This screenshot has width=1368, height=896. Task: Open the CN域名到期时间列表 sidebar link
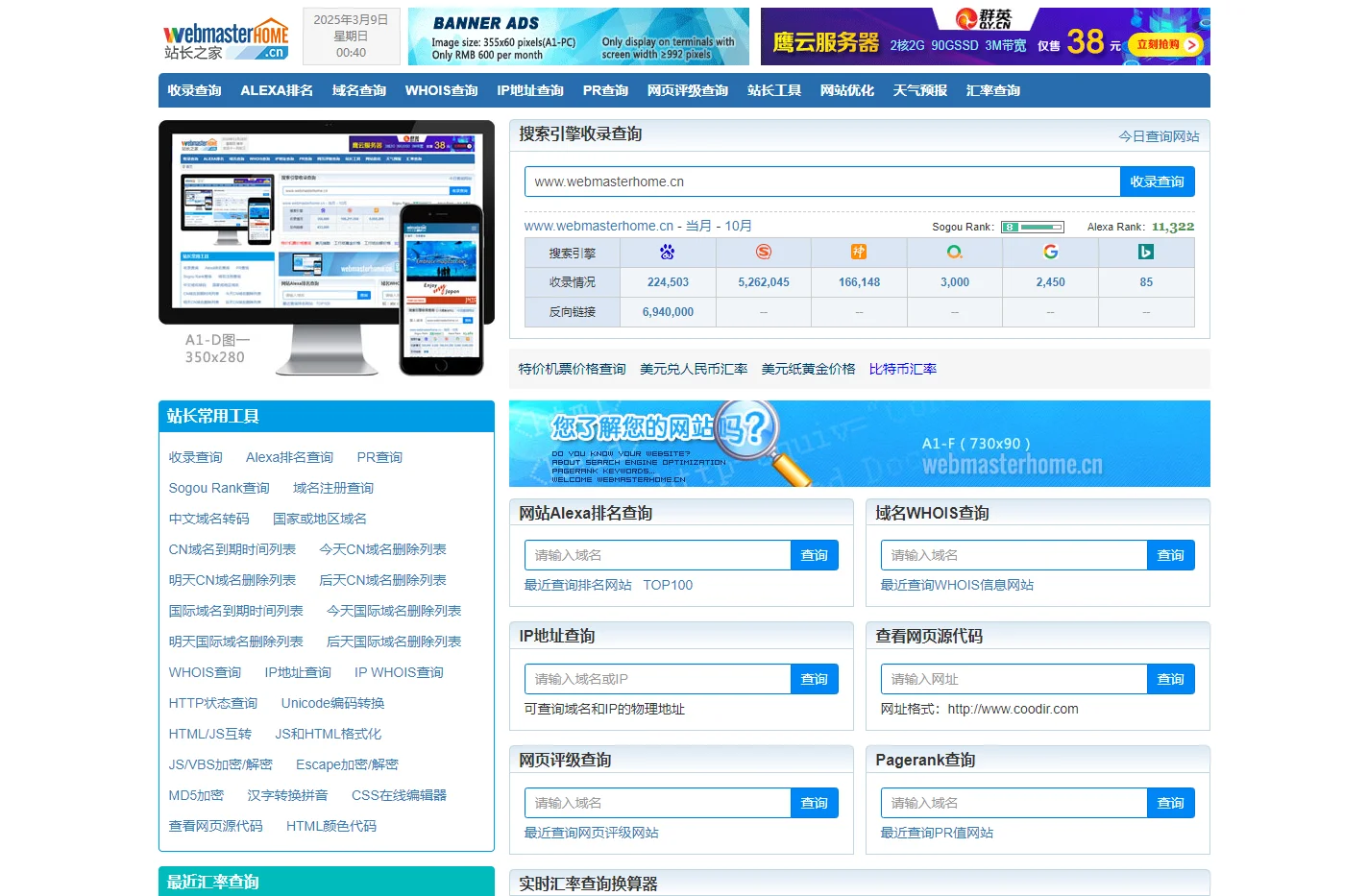click(232, 549)
